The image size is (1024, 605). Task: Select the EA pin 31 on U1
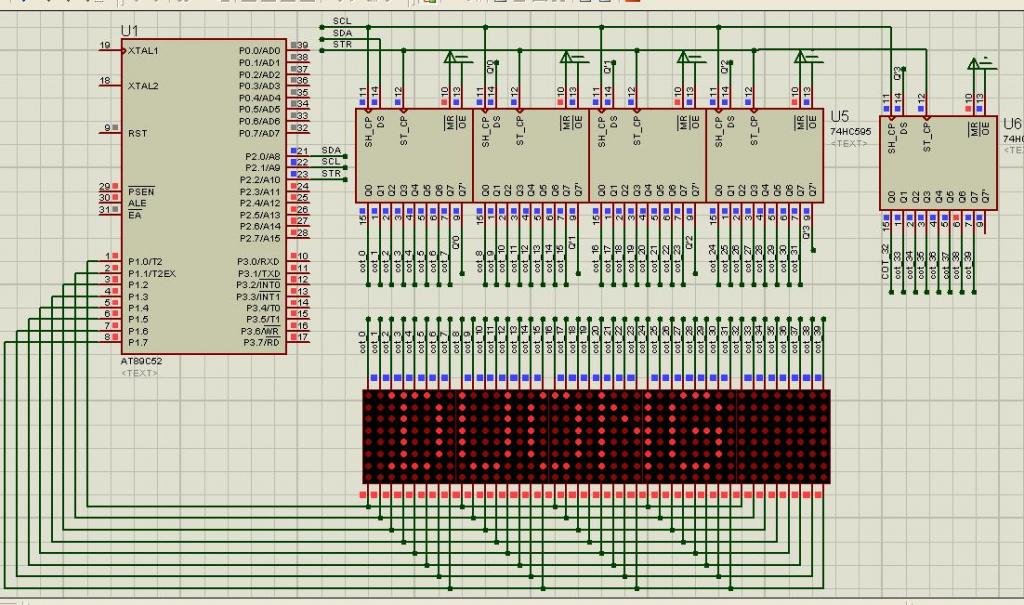(x=110, y=212)
